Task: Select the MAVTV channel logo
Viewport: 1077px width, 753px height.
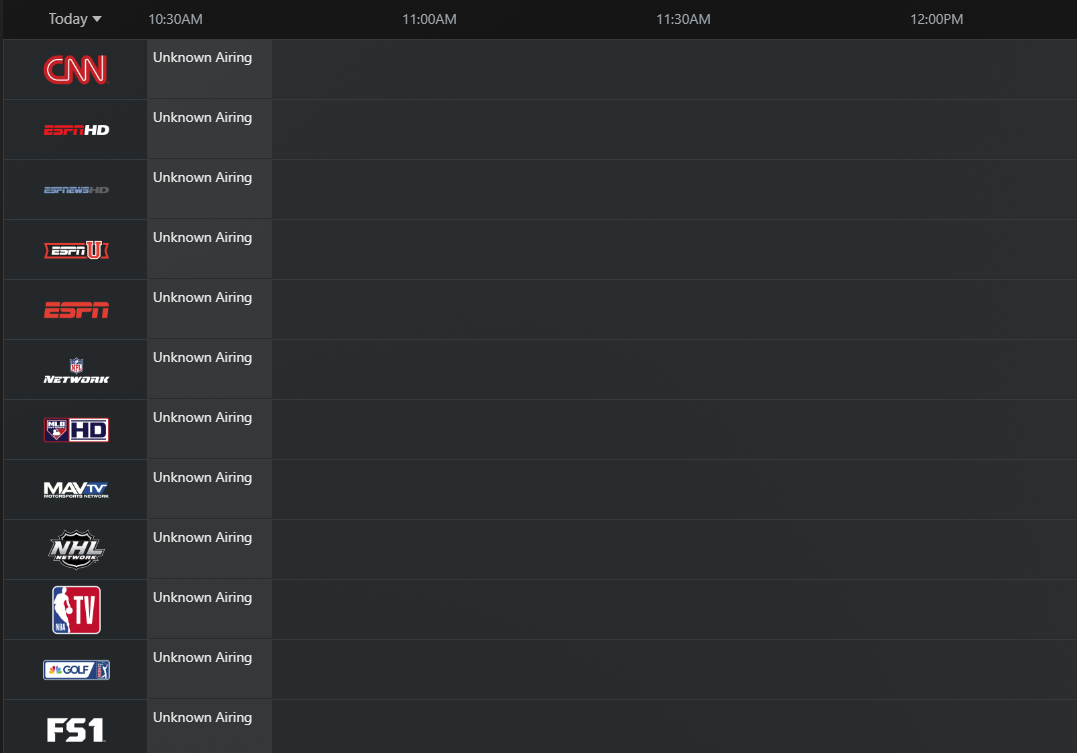Action: (76, 490)
